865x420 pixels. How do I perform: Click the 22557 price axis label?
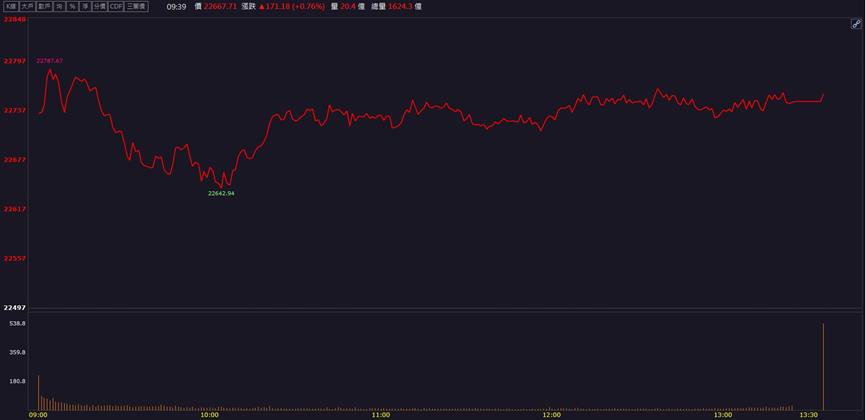pyautogui.click(x=14, y=258)
